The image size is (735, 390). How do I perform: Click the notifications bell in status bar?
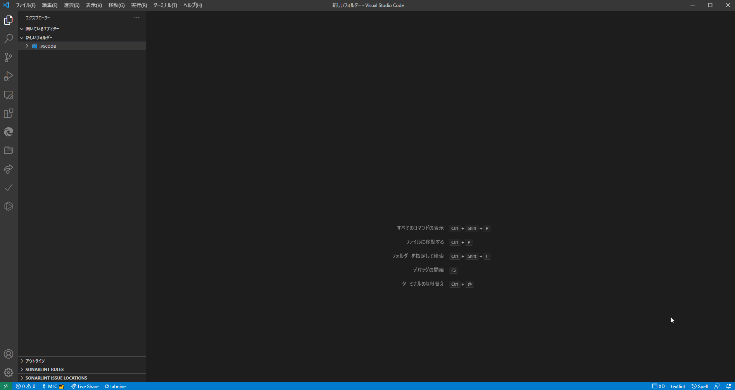(x=728, y=386)
